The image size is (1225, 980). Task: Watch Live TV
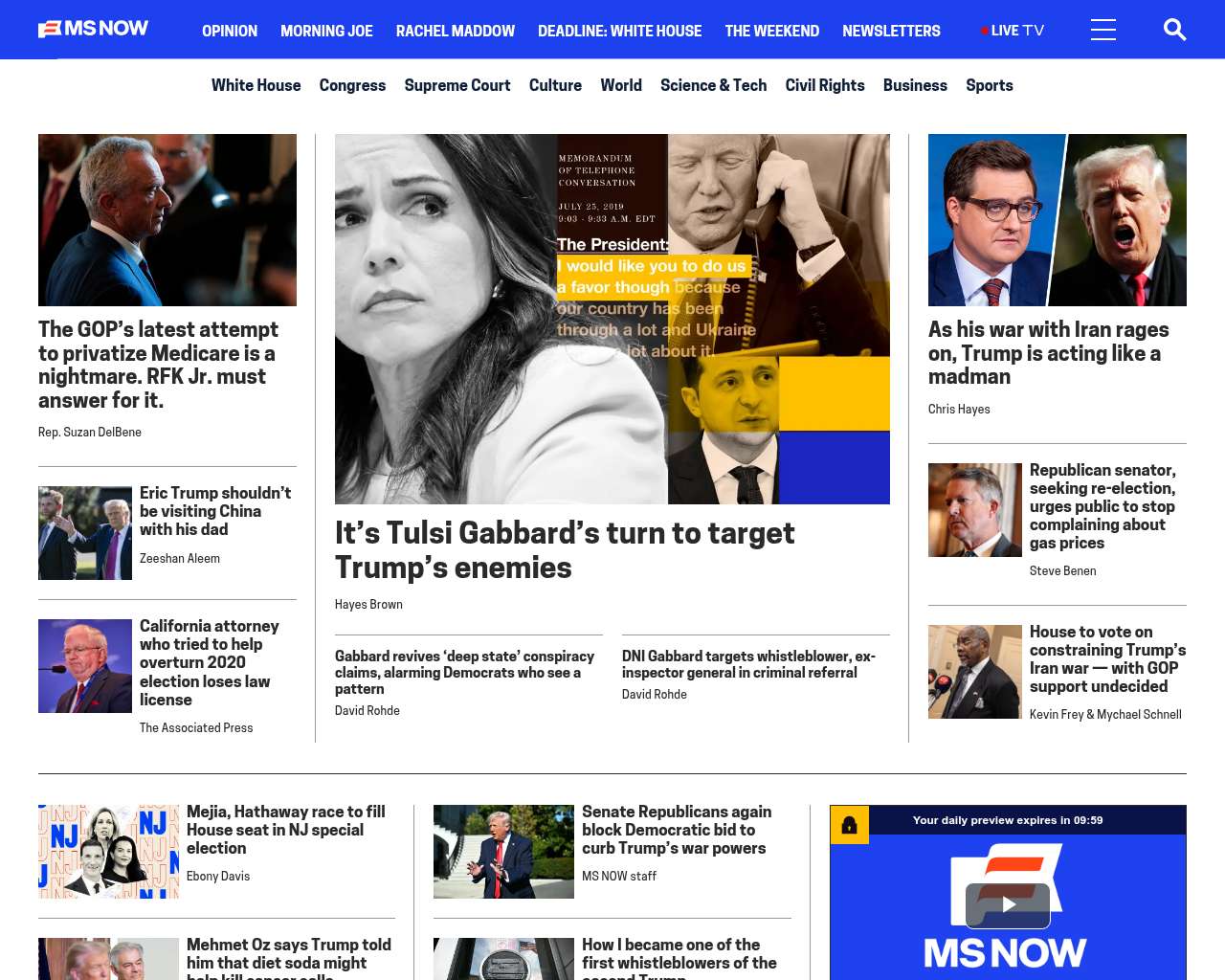pos(1013,31)
